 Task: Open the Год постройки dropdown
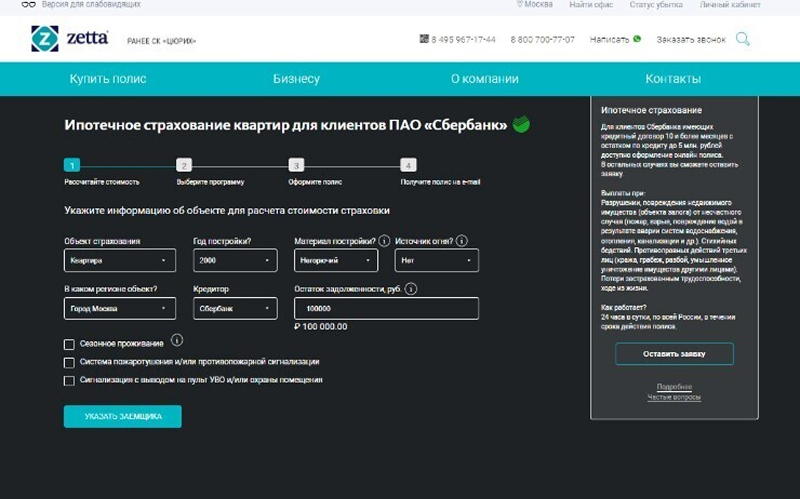tap(235, 260)
